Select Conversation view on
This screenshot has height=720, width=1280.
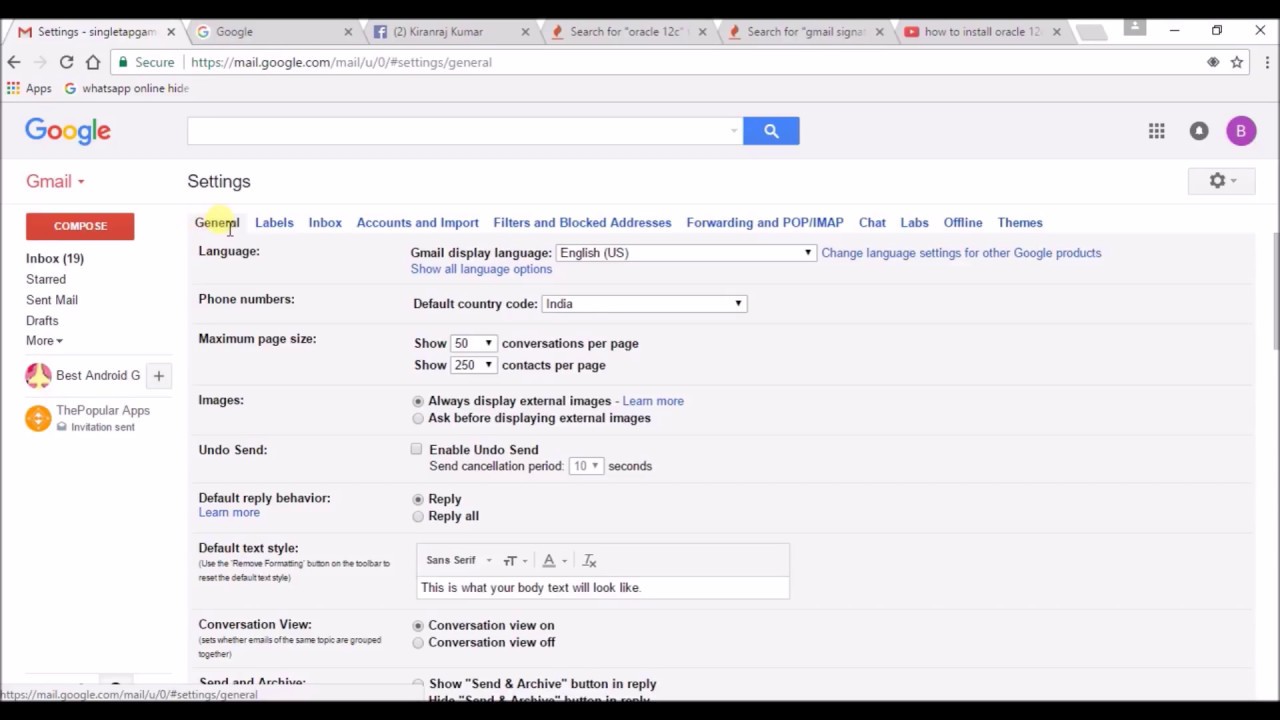click(x=418, y=626)
